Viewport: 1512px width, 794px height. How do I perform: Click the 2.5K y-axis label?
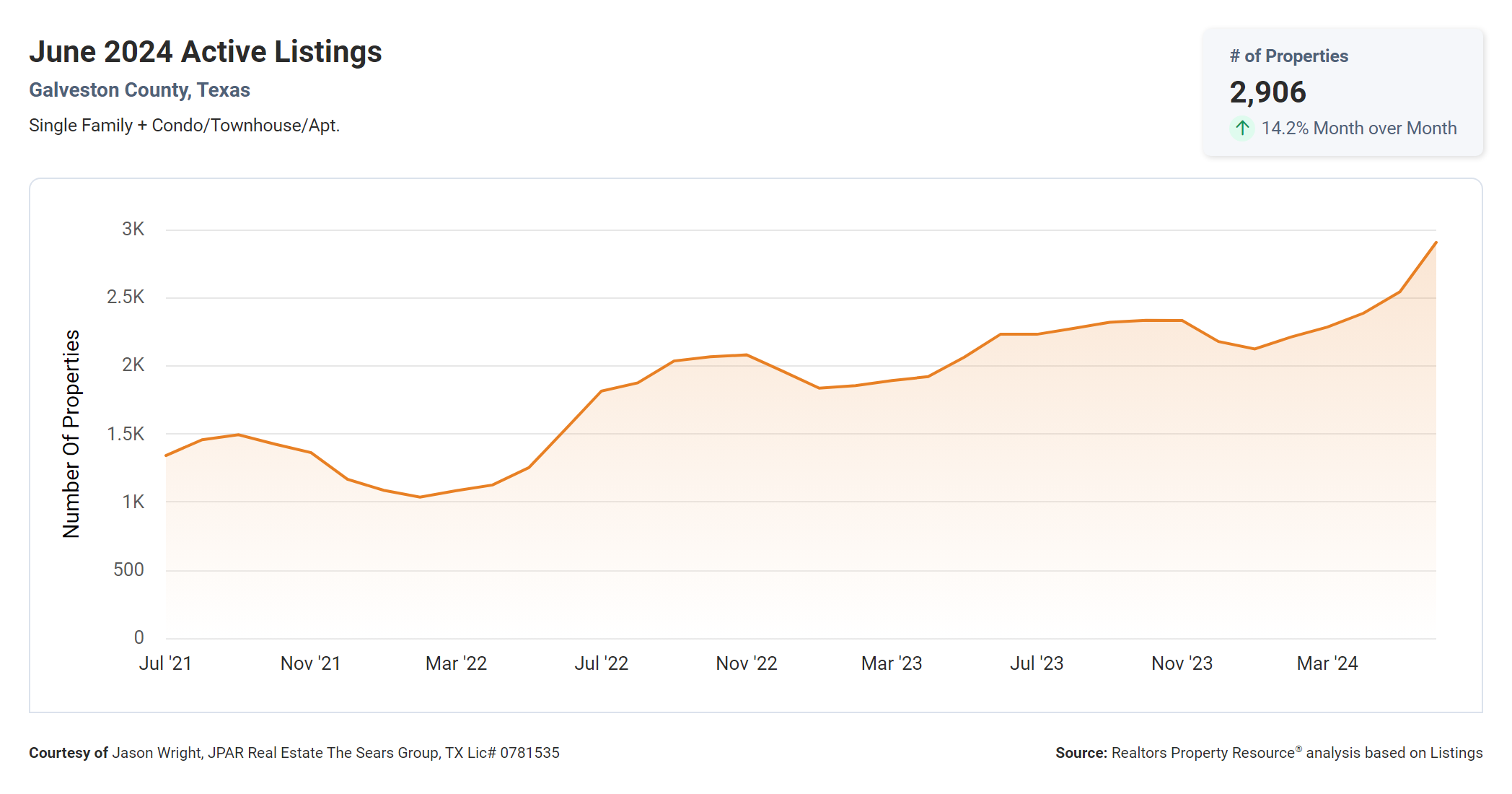(x=126, y=297)
